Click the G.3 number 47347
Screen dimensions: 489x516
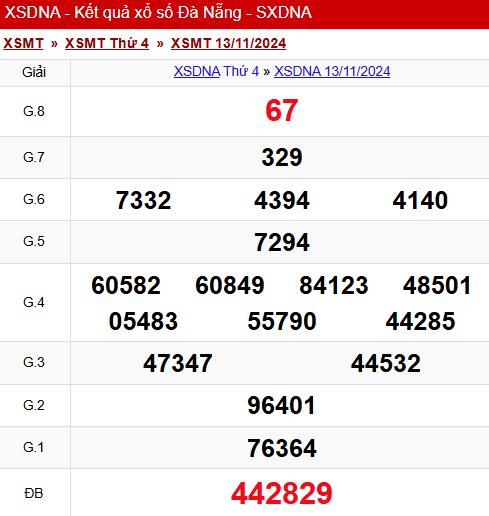tap(178, 363)
